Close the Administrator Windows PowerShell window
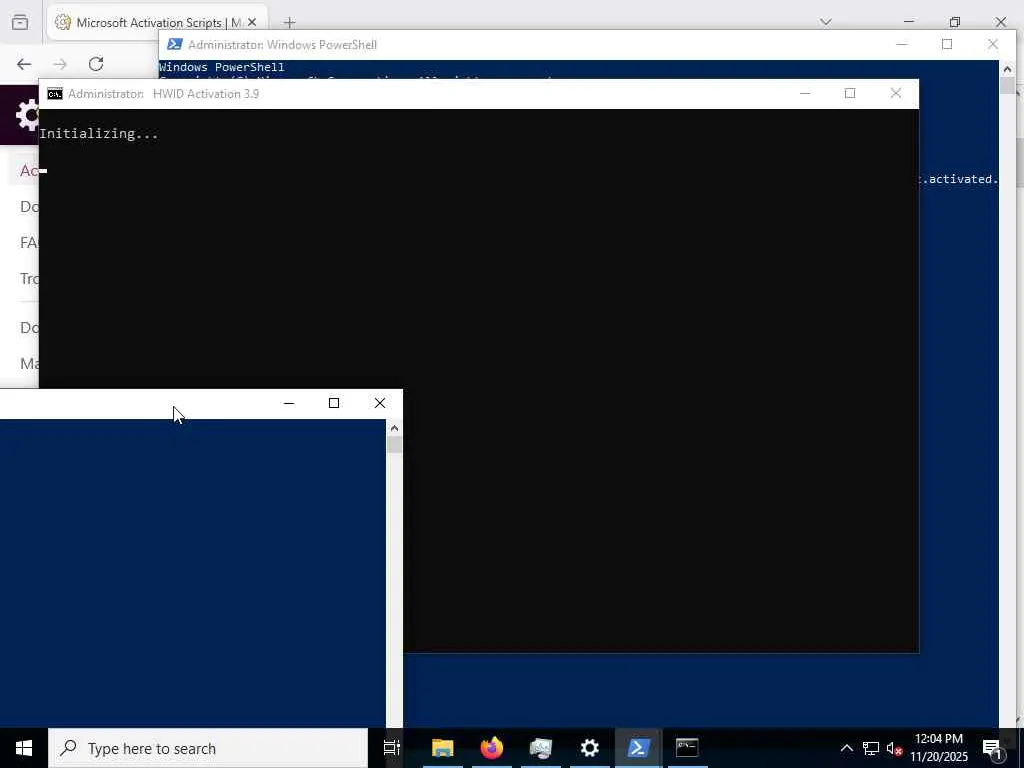Viewport: 1024px width, 768px height. 993,44
